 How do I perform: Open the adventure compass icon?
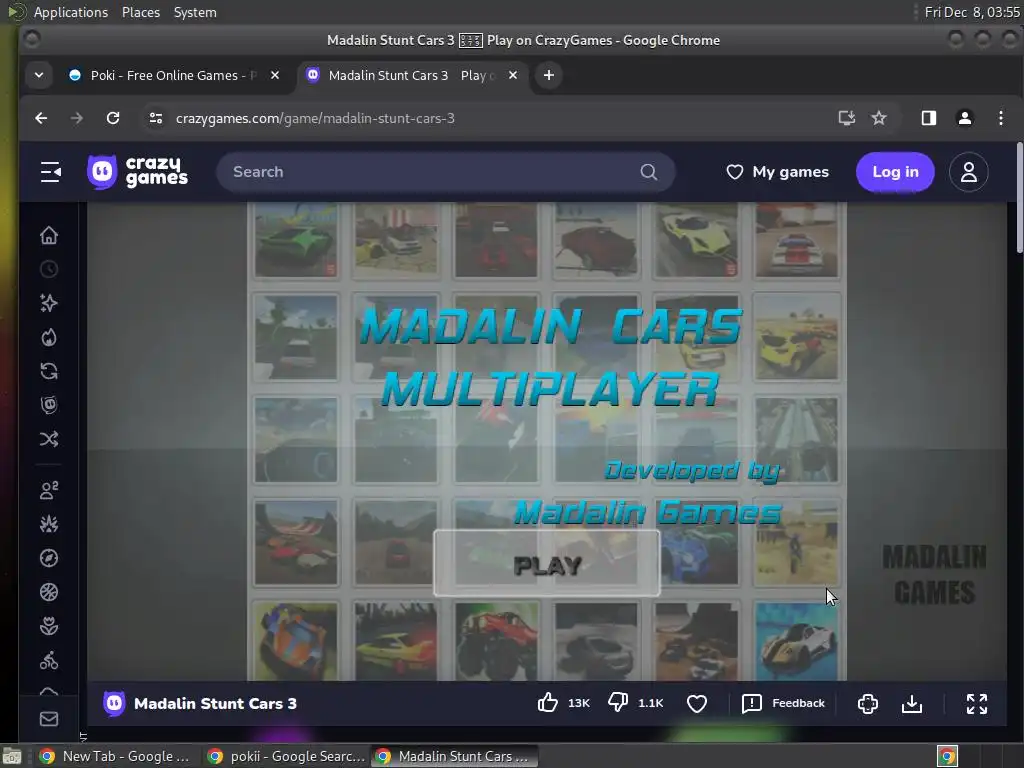49,558
